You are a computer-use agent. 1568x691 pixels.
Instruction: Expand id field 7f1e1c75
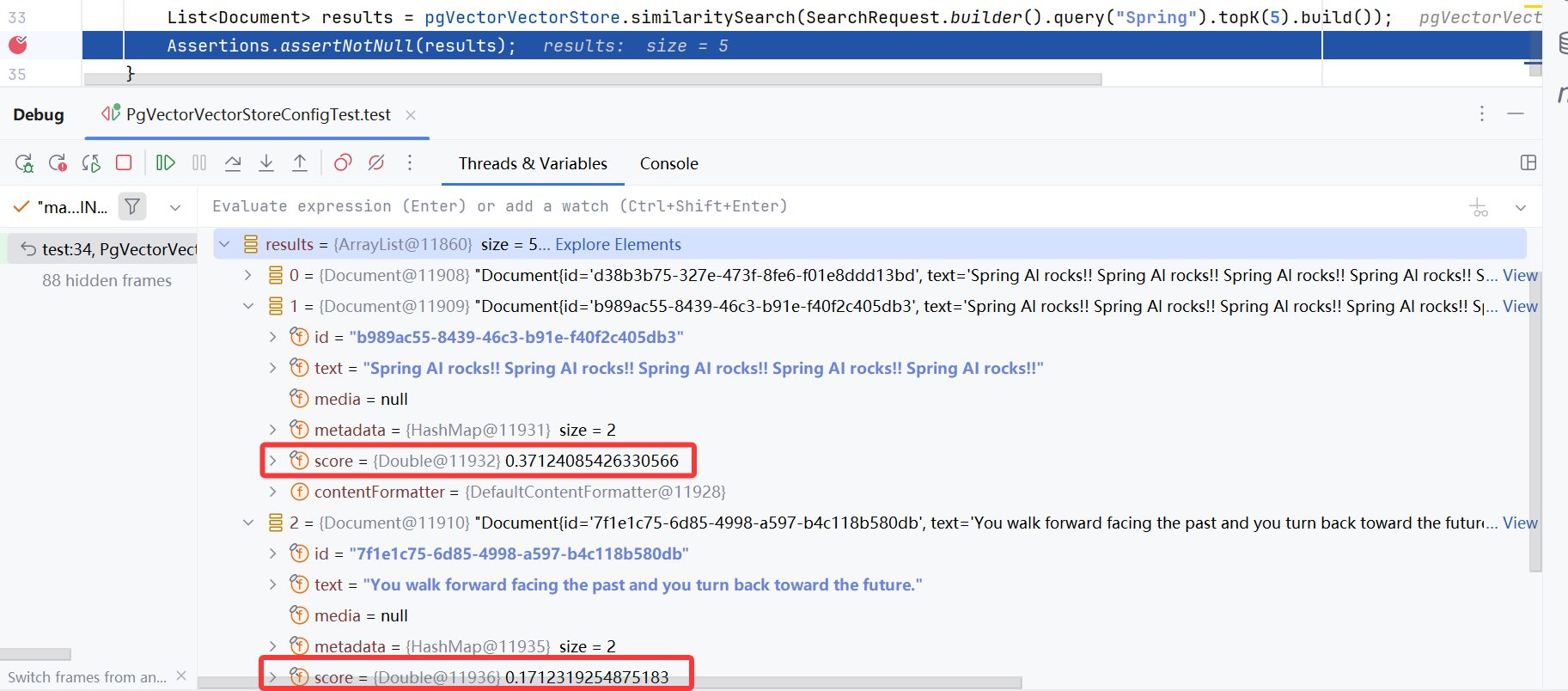tap(272, 553)
